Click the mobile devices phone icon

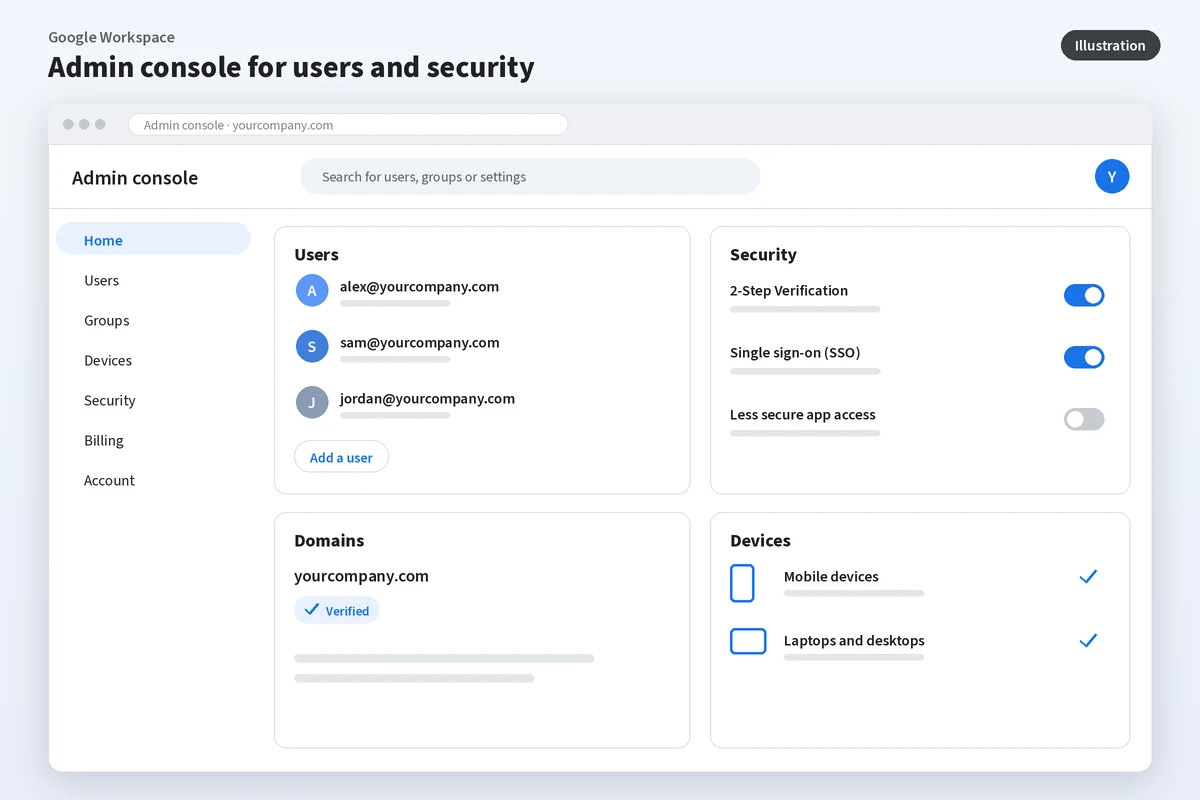742,583
